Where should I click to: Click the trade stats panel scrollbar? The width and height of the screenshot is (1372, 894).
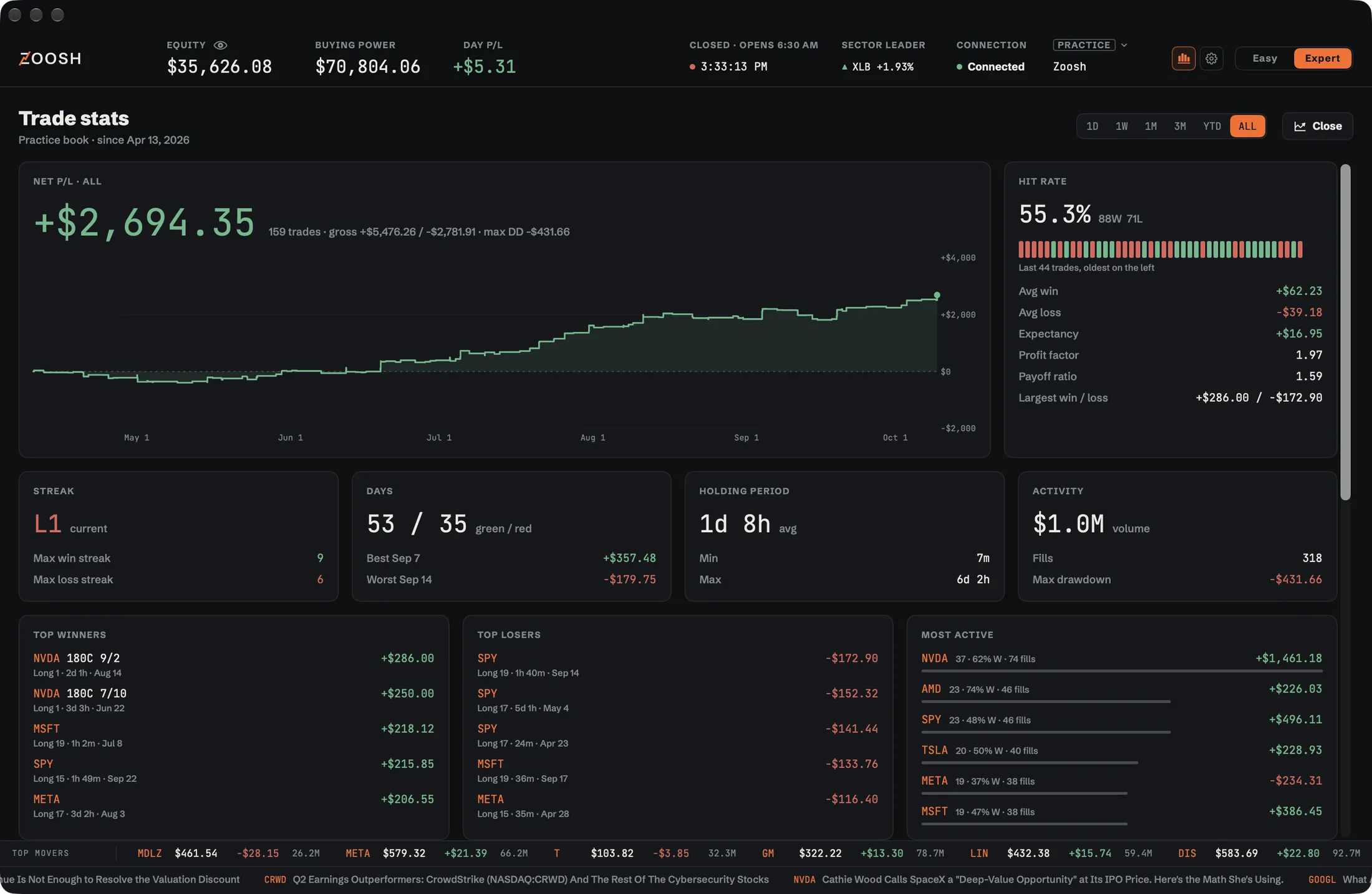pos(1345,331)
